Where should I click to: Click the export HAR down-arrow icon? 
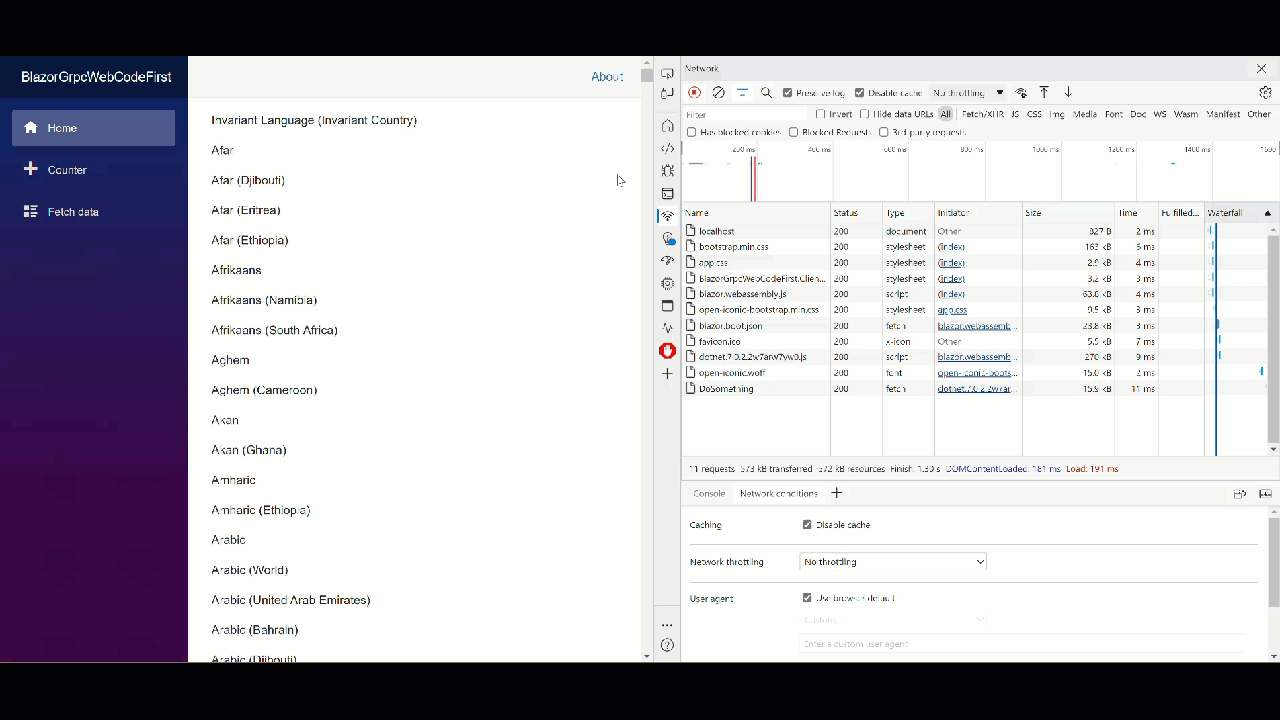click(x=1068, y=92)
